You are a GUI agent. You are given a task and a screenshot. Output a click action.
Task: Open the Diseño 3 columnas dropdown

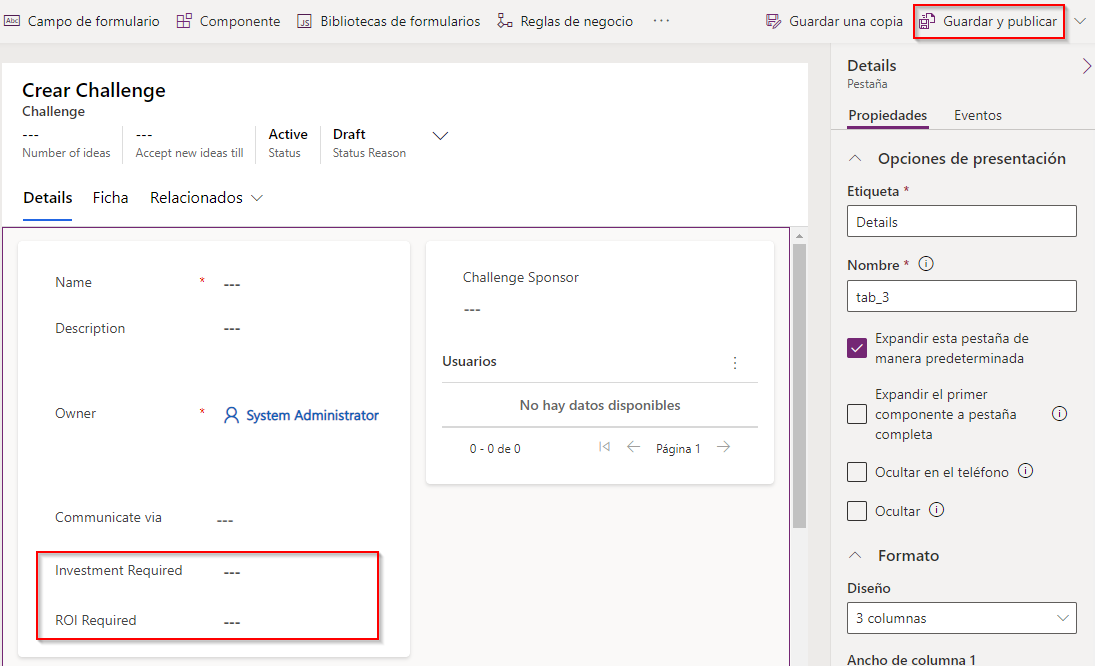[961, 618]
